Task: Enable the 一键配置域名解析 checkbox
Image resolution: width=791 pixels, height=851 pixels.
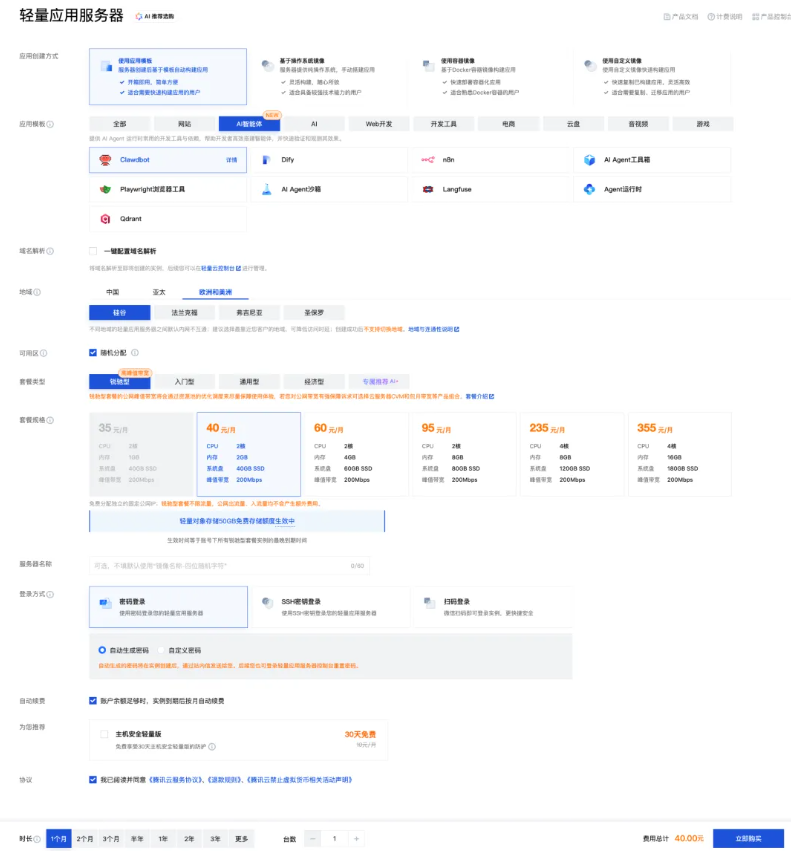Action: coord(93,251)
